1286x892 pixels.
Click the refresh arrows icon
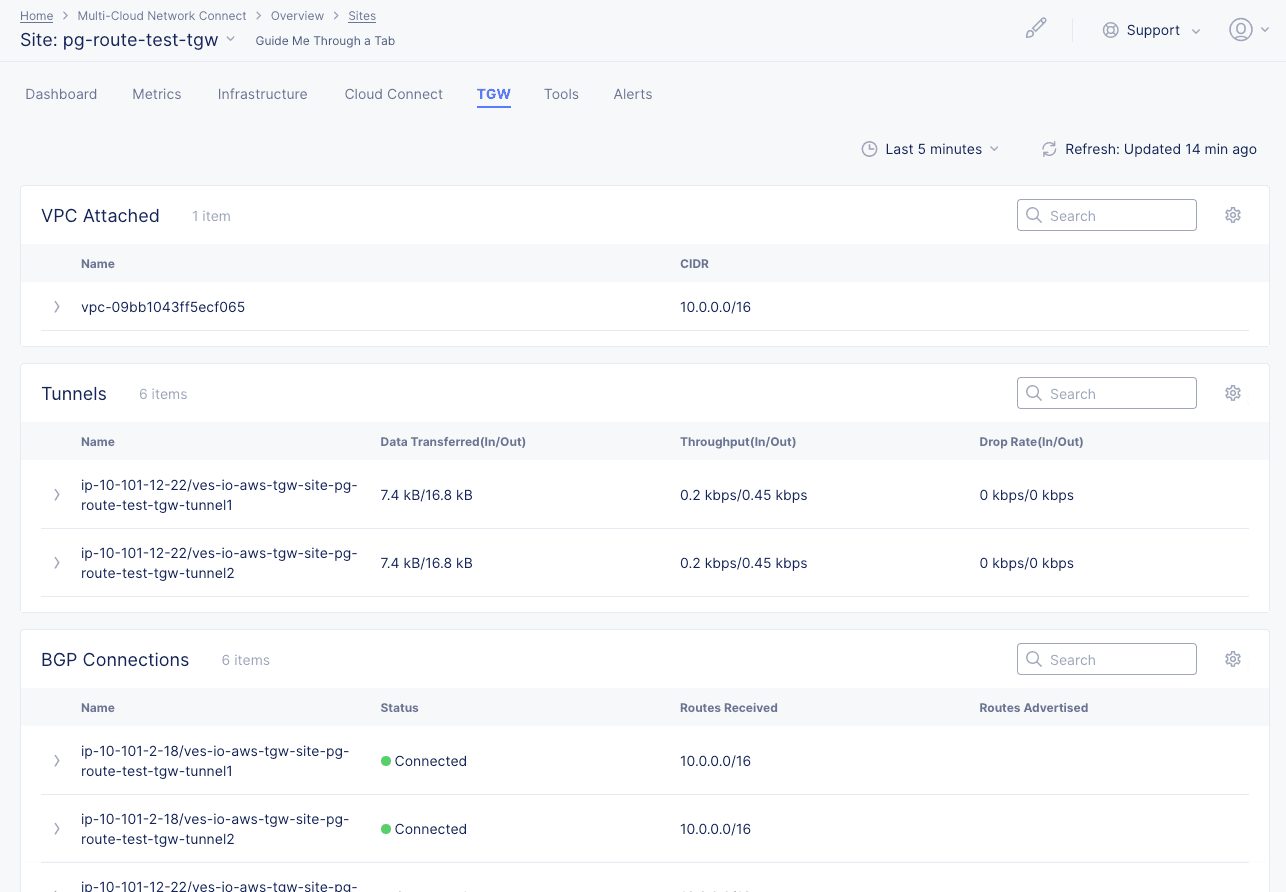coord(1049,149)
